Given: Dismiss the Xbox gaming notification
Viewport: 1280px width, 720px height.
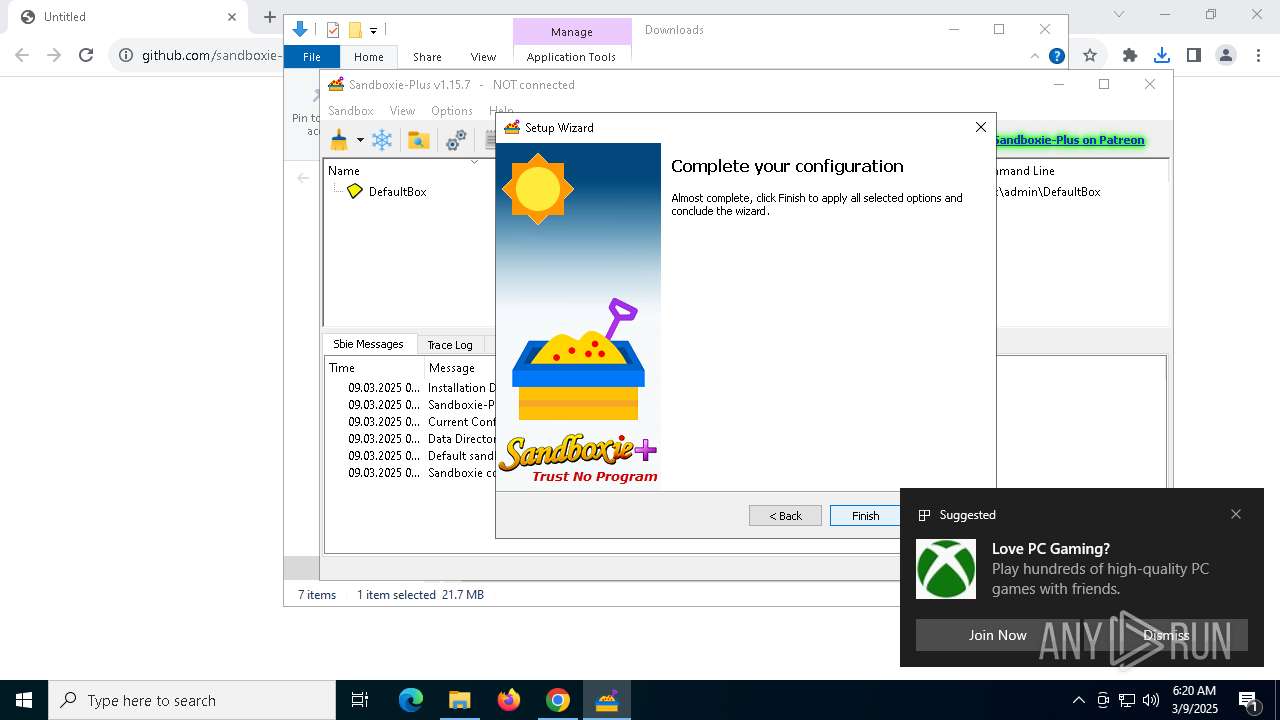Looking at the screenshot, I should tap(1166, 635).
